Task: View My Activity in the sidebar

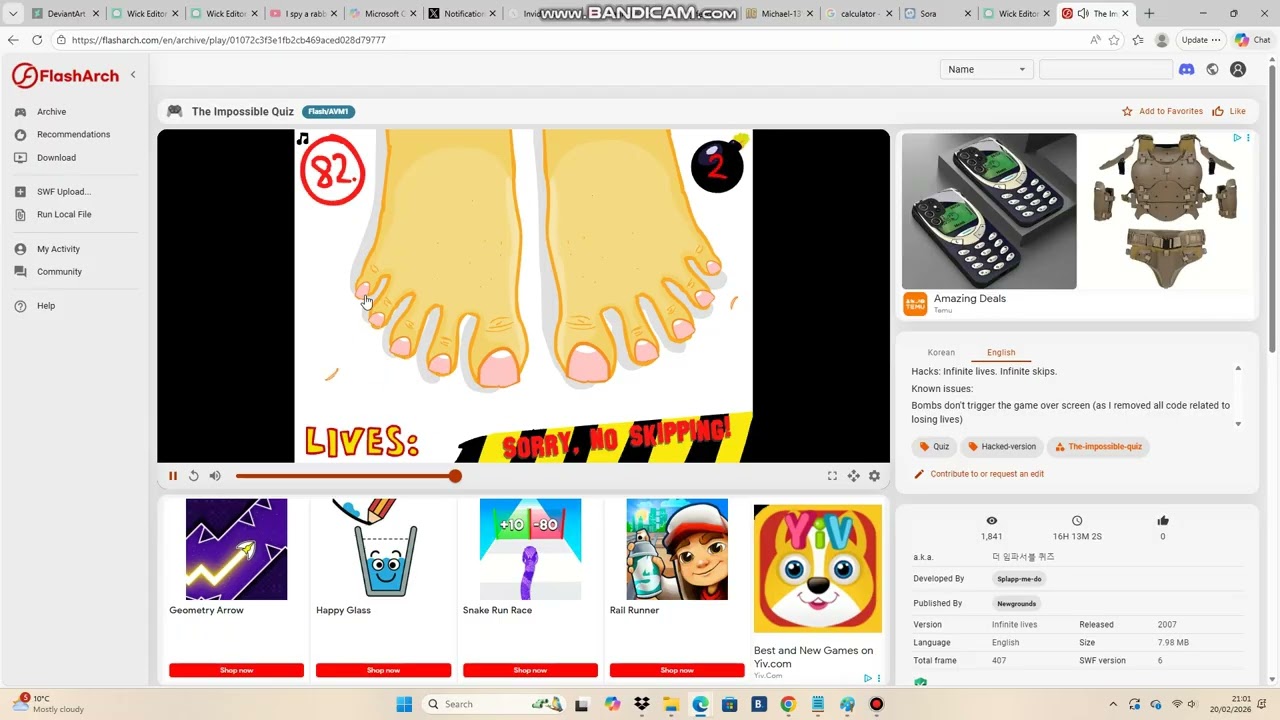Action: click(x=58, y=249)
